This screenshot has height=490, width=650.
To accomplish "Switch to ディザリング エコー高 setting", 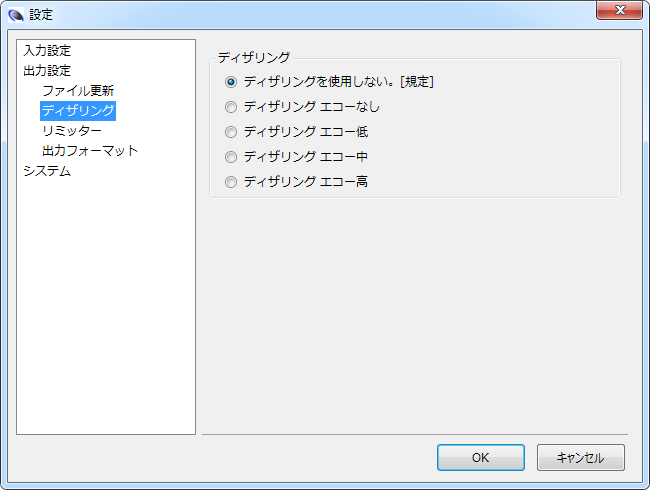I will [232, 182].
